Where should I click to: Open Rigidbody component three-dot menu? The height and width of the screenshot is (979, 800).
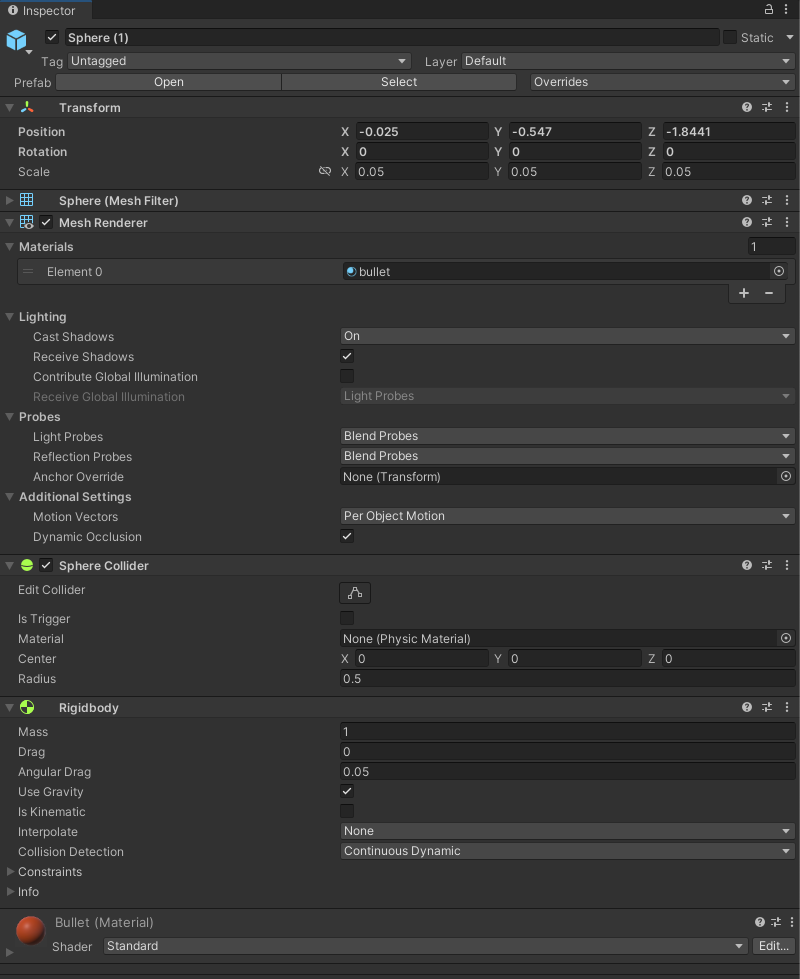pyautogui.click(x=788, y=707)
